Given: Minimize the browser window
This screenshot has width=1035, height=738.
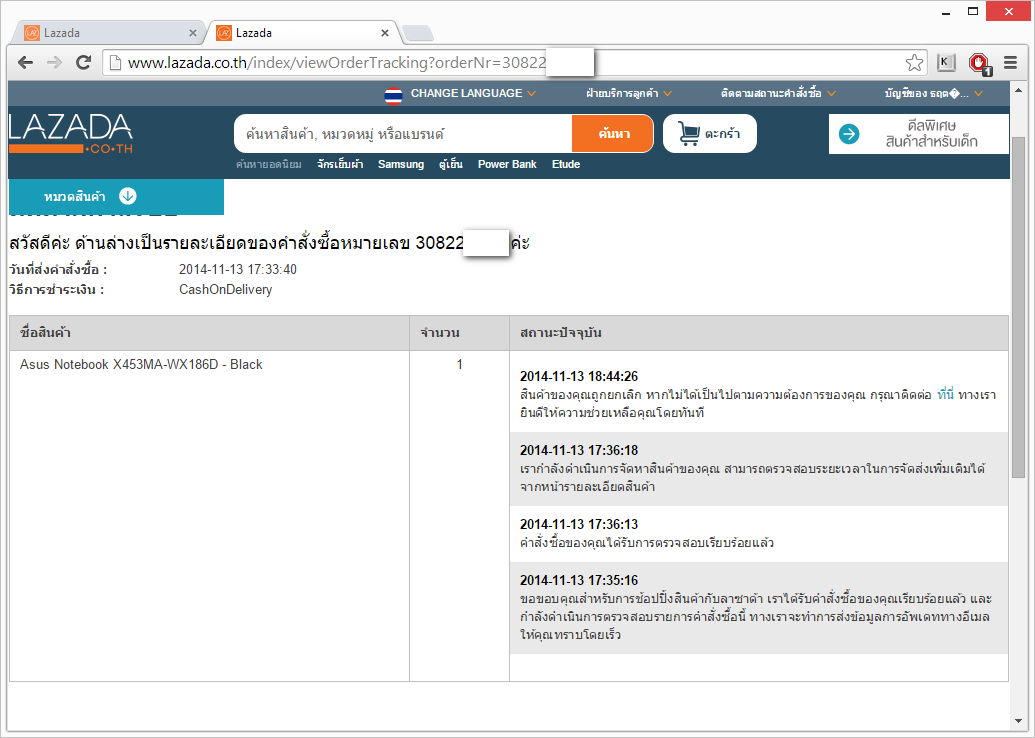Looking at the screenshot, I should point(947,12).
